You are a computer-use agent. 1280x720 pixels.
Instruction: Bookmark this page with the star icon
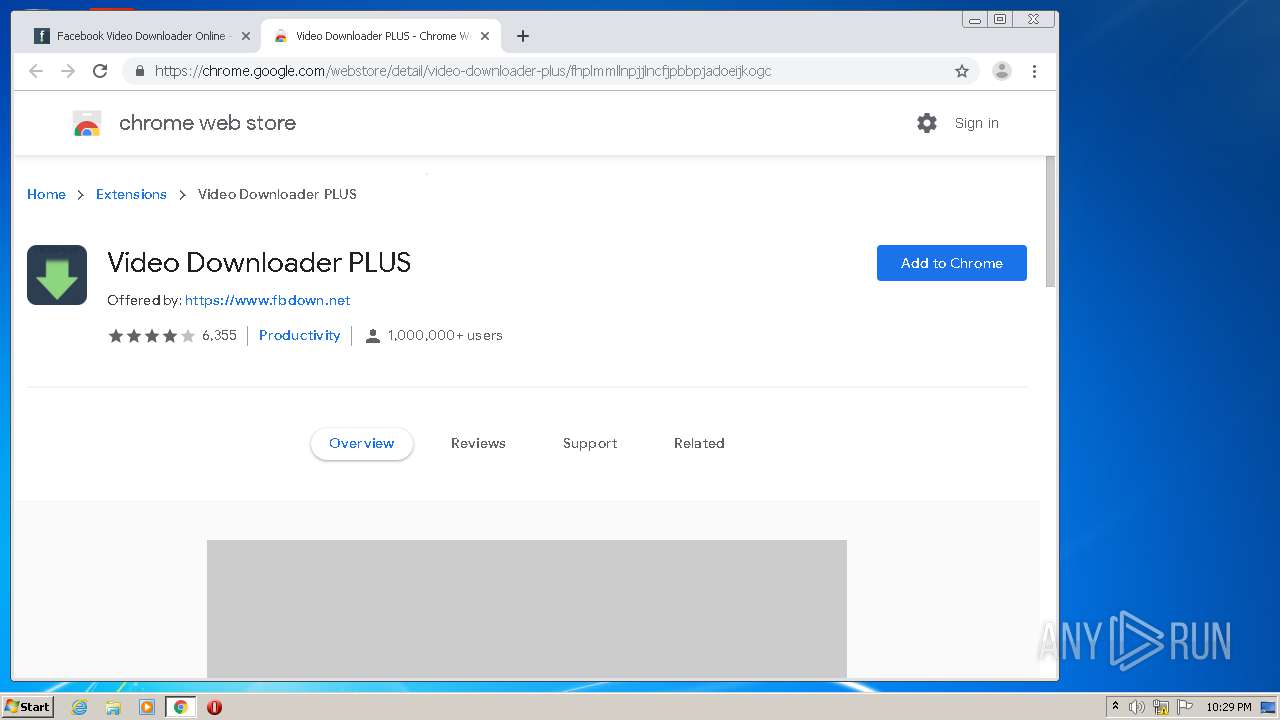[962, 71]
